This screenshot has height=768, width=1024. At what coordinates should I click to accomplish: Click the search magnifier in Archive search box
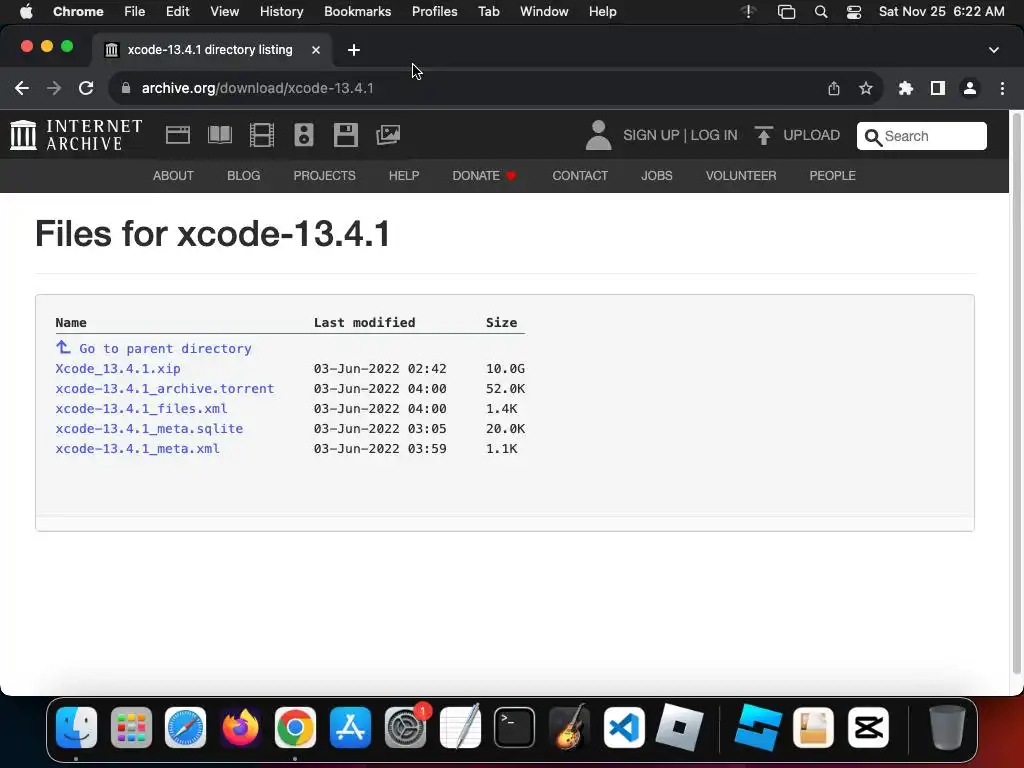pyautogui.click(x=872, y=137)
